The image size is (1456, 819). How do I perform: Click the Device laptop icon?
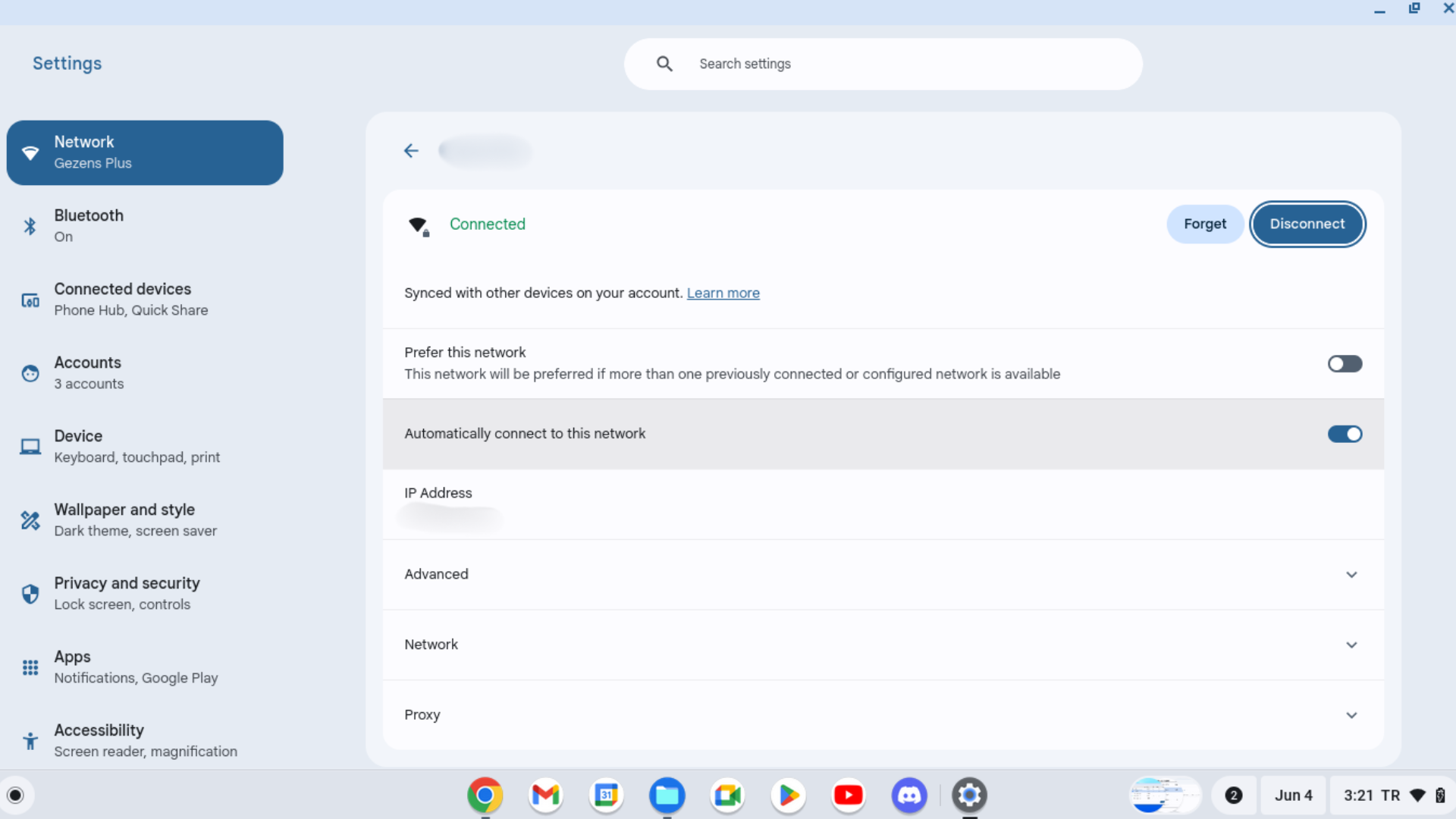(30, 447)
